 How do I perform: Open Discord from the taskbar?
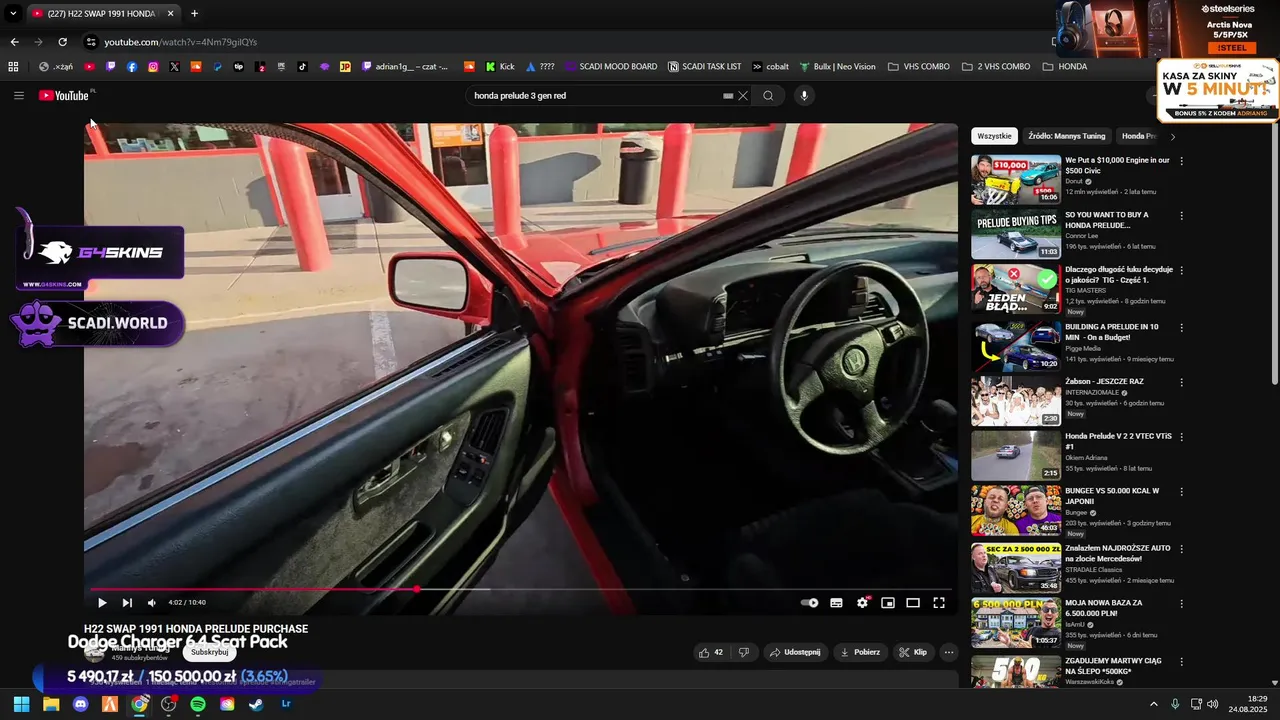pyautogui.click(x=81, y=704)
